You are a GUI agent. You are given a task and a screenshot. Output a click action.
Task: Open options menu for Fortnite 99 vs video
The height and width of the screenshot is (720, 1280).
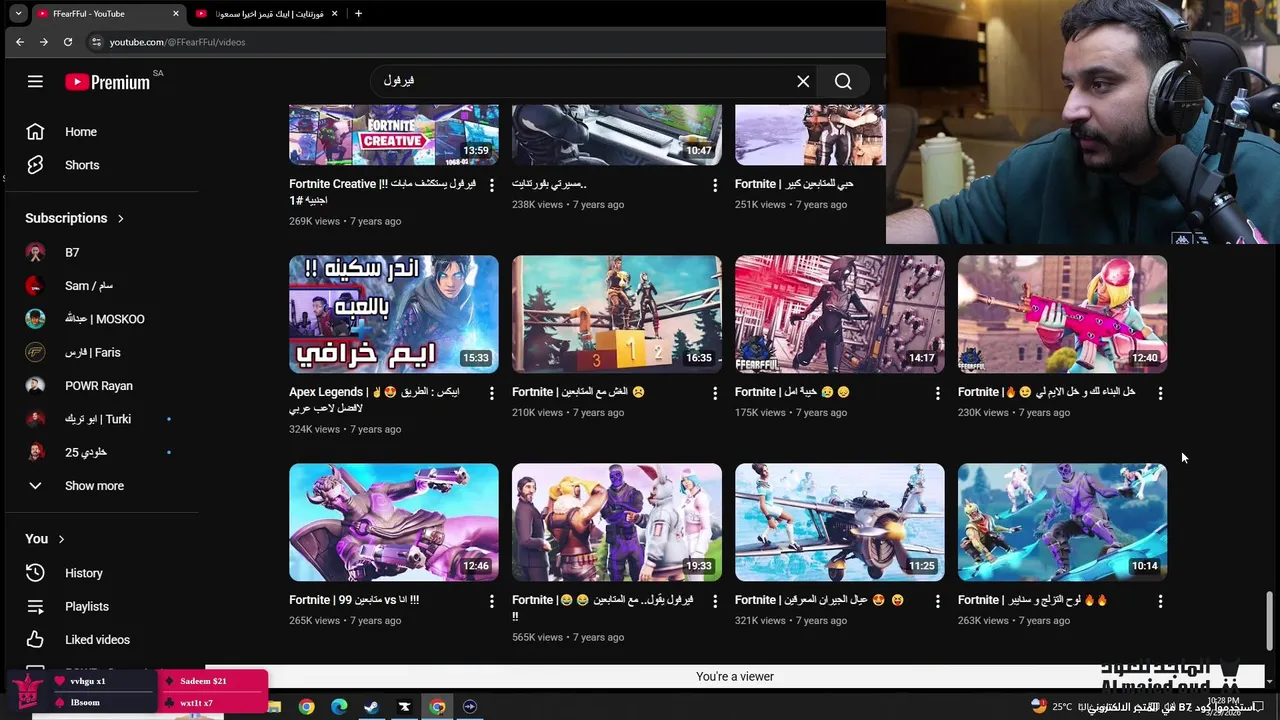point(491,602)
